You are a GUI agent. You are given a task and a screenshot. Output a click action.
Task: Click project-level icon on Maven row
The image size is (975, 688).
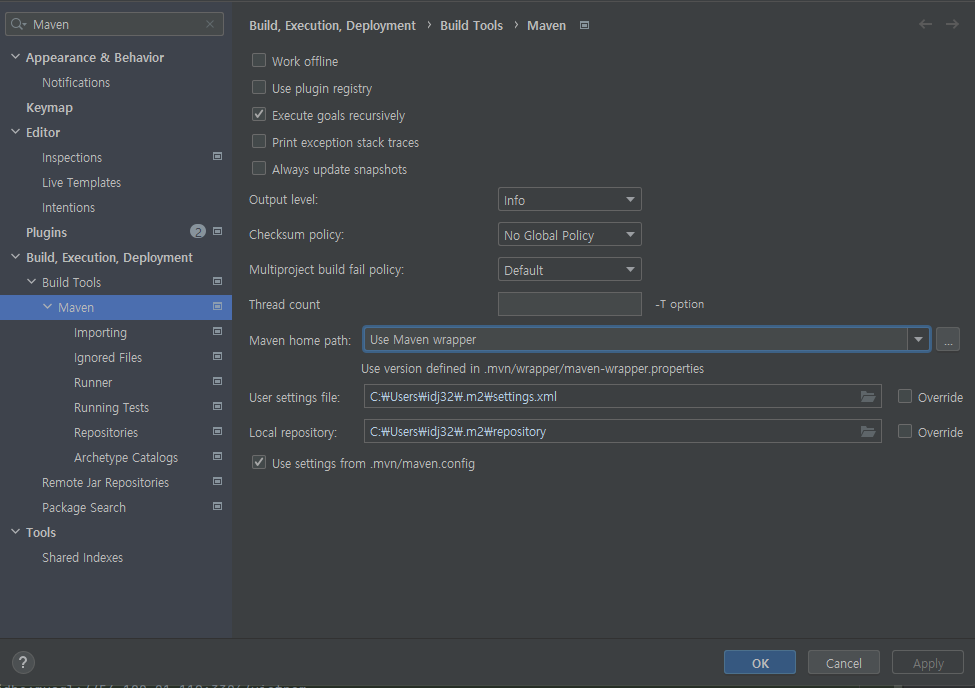[218, 306]
